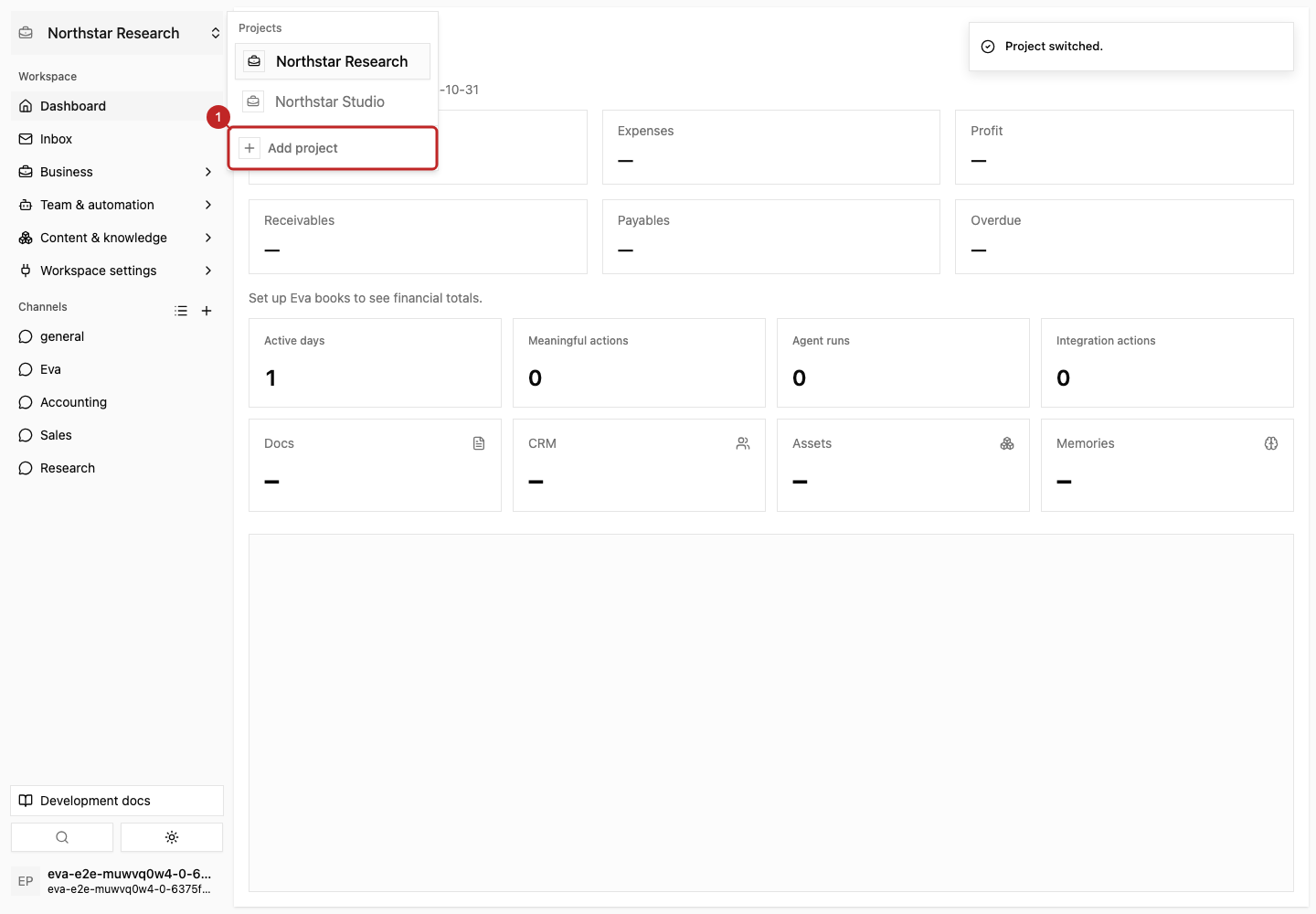
Task: Click the Memories card brain icon
Action: tap(1271, 443)
